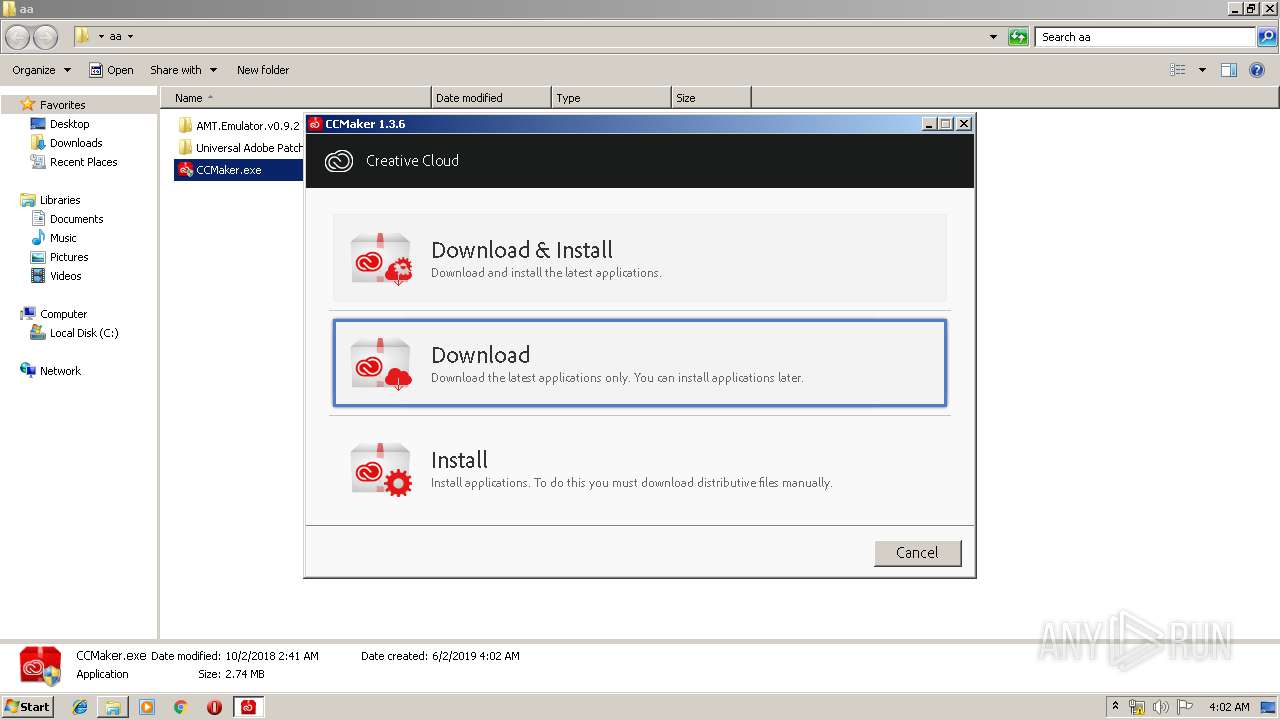Launch Windows Media Player from taskbar
The image size is (1280, 720).
[x=147, y=707]
